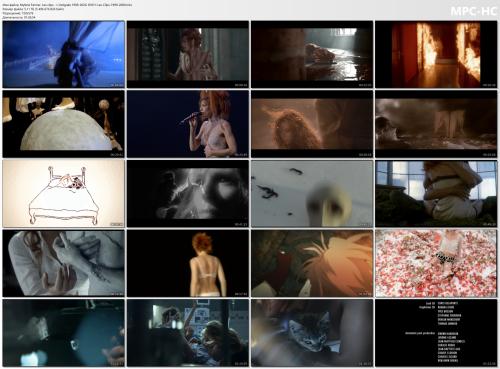The image size is (500, 369).
Task: Click the file name header line
Action: (x=67, y=5)
